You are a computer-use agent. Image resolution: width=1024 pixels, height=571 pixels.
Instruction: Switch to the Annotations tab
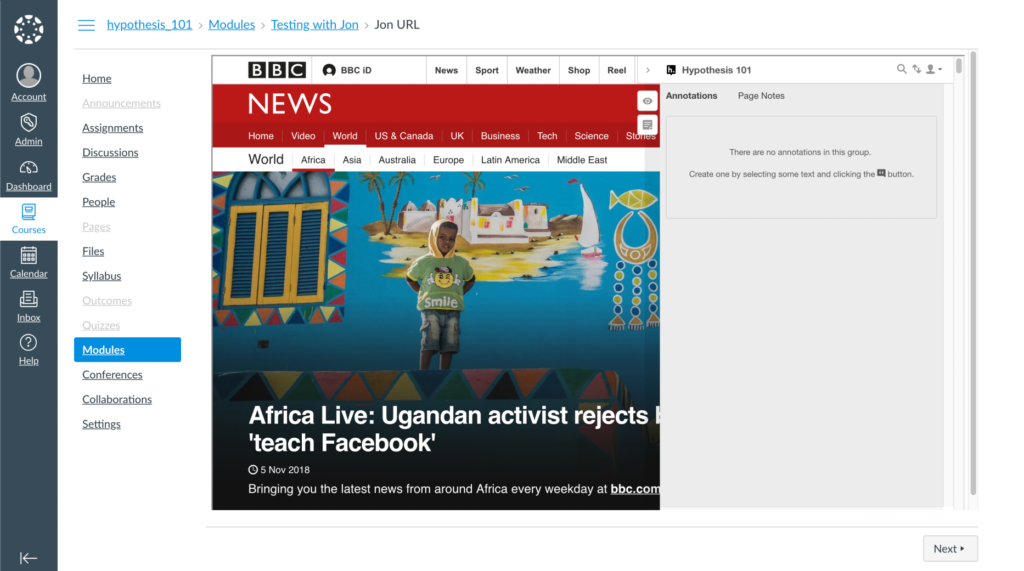(692, 95)
